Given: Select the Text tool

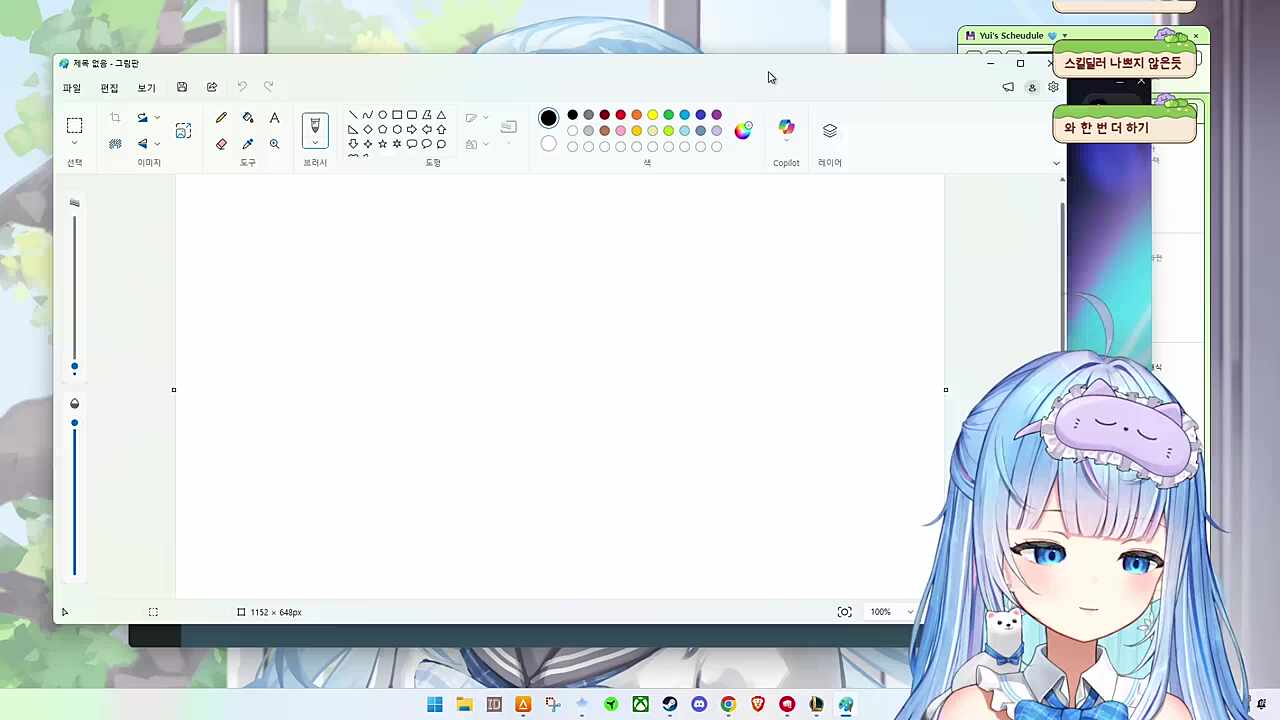Looking at the screenshot, I should pos(274,118).
